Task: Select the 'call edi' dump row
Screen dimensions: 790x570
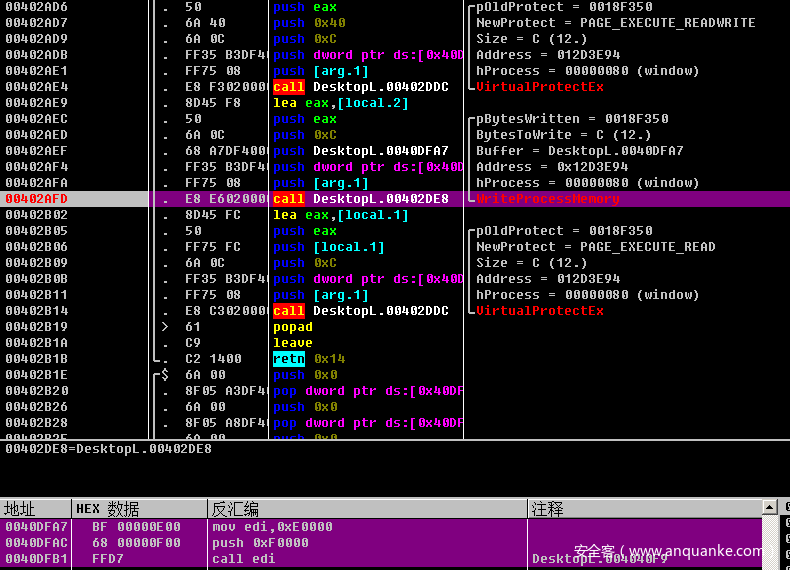Action: (x=241, y=558)
